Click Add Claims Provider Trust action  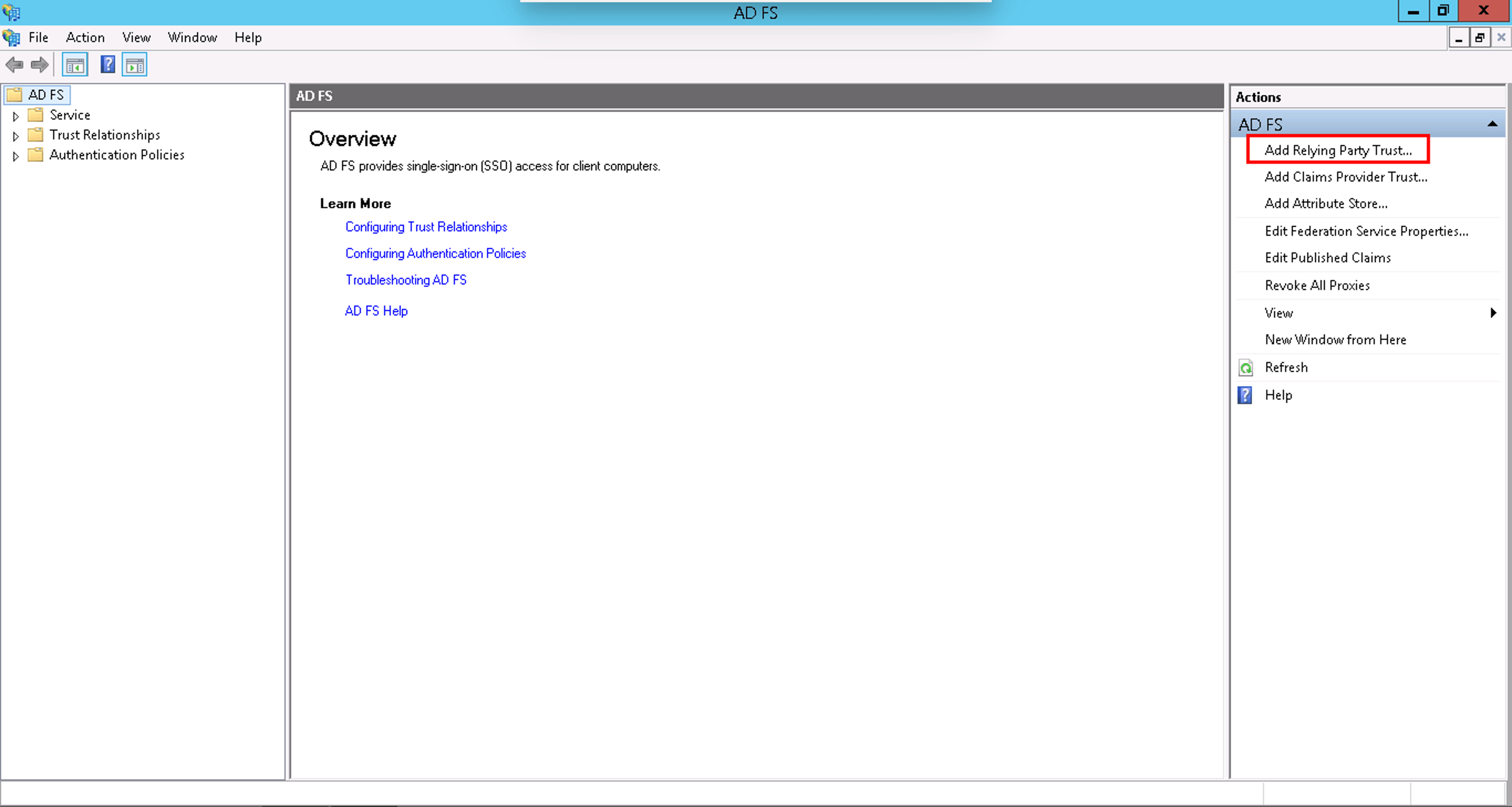[1346, 177]
